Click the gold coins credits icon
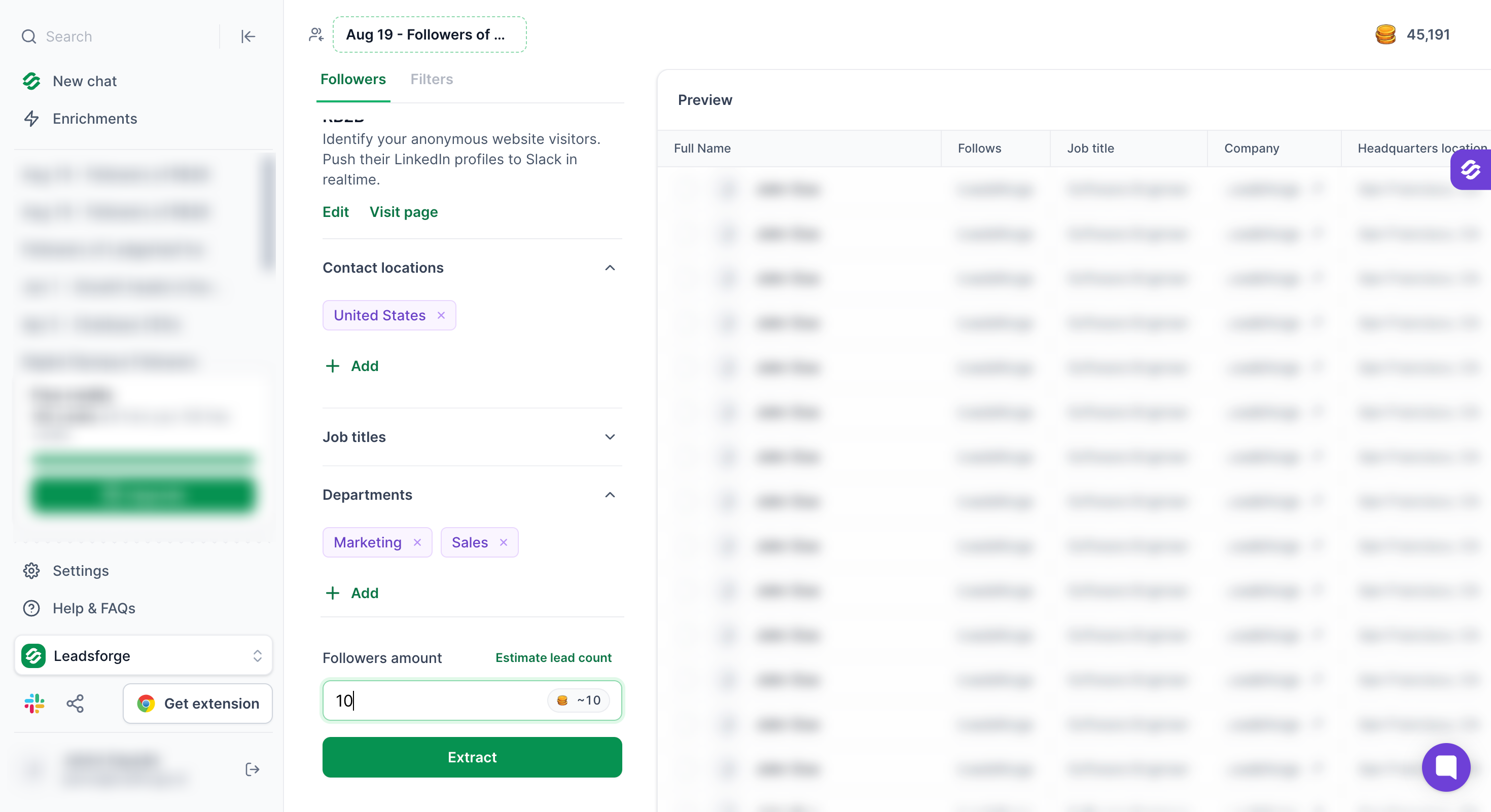The width and height of the screenshot is (1491, 812). pyautogui.click(x=1385, y=34)
